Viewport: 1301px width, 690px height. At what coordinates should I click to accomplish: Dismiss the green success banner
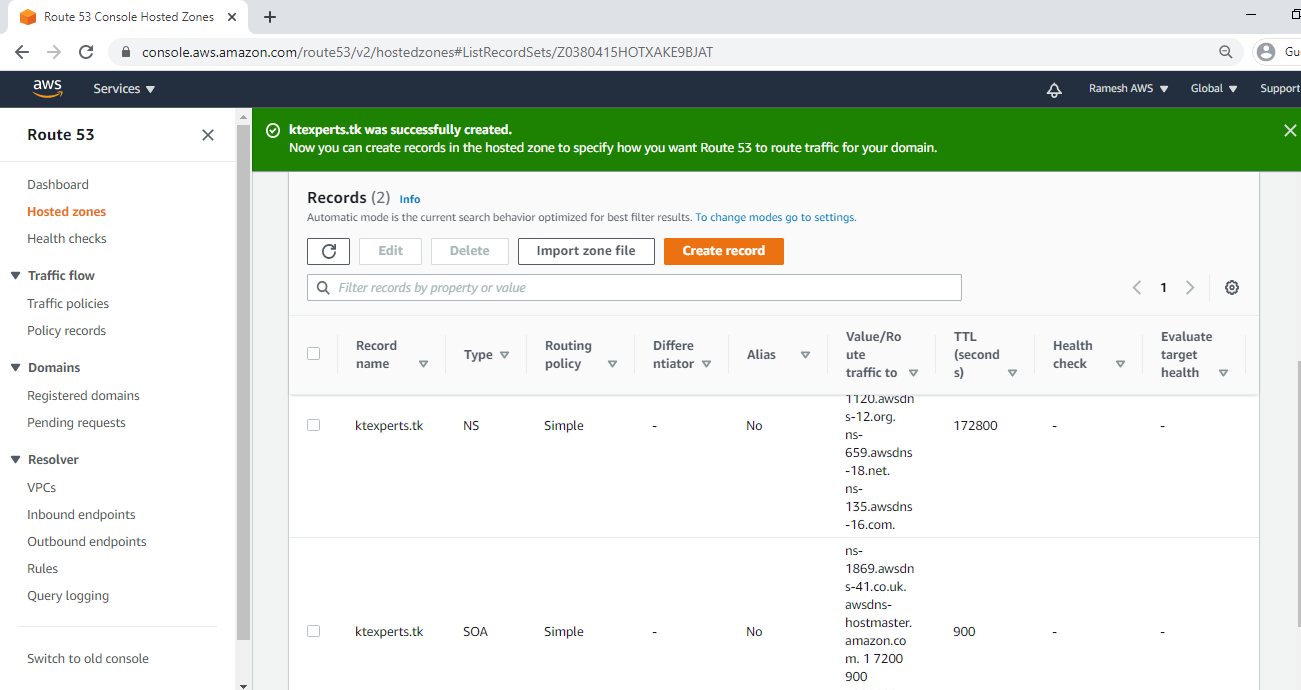(1290, 130)
